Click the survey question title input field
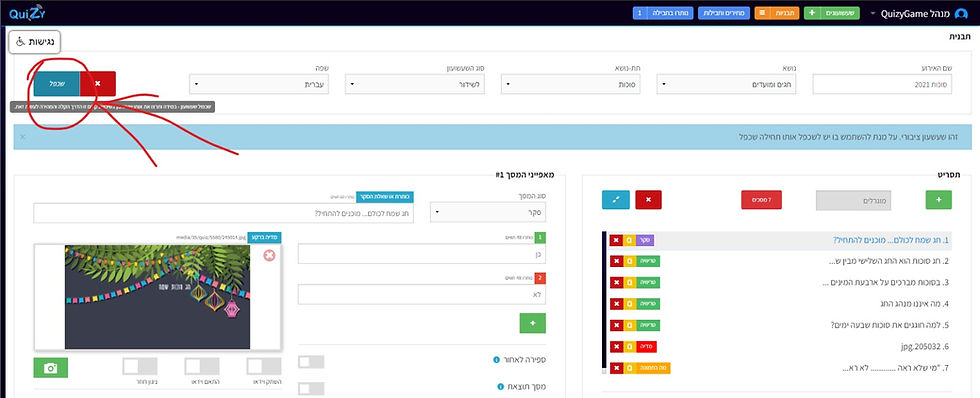This screenshot has width=980, height=398. tap(224, 213)
